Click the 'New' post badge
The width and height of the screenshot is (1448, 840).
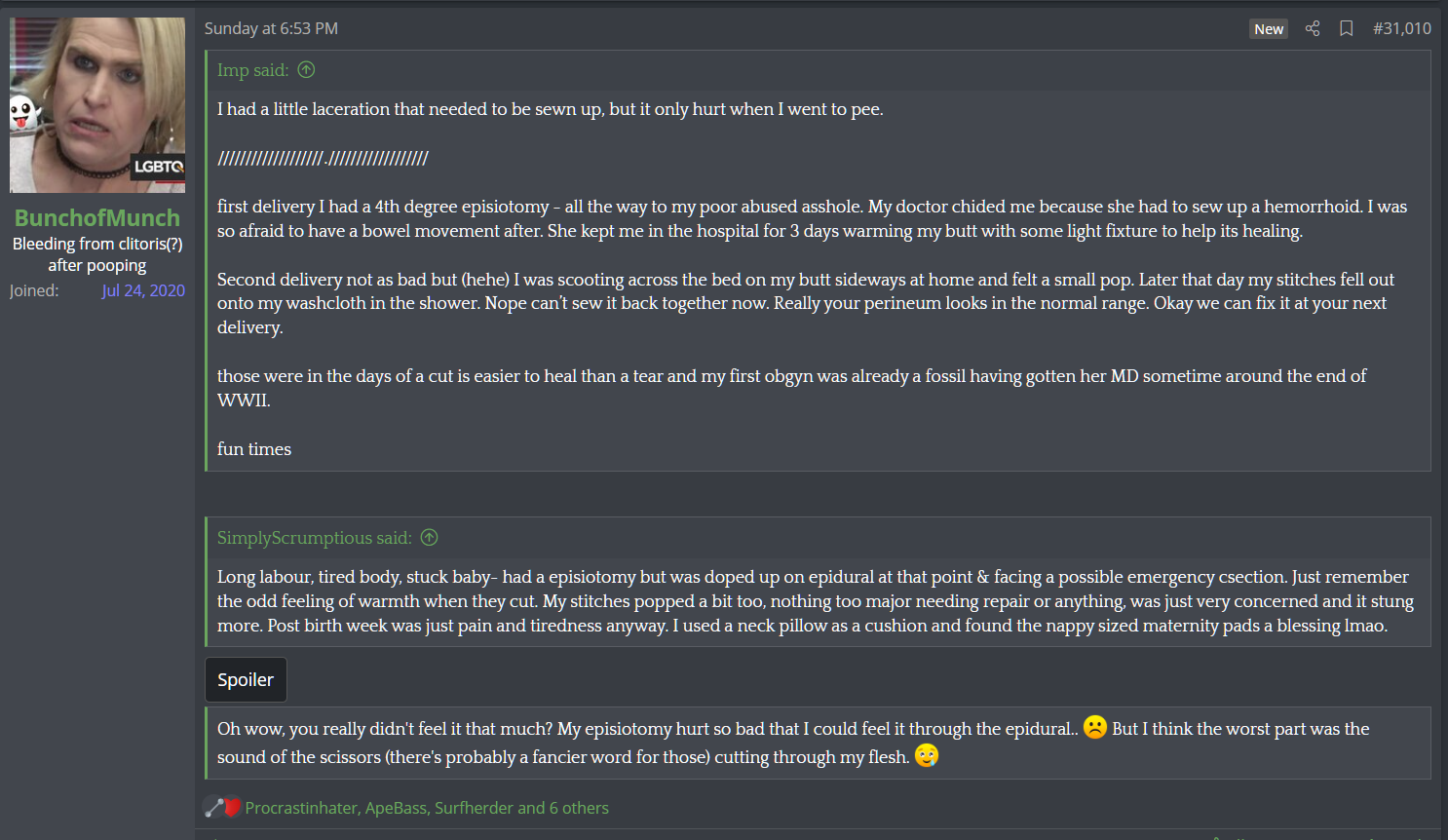coord(1269,29)
